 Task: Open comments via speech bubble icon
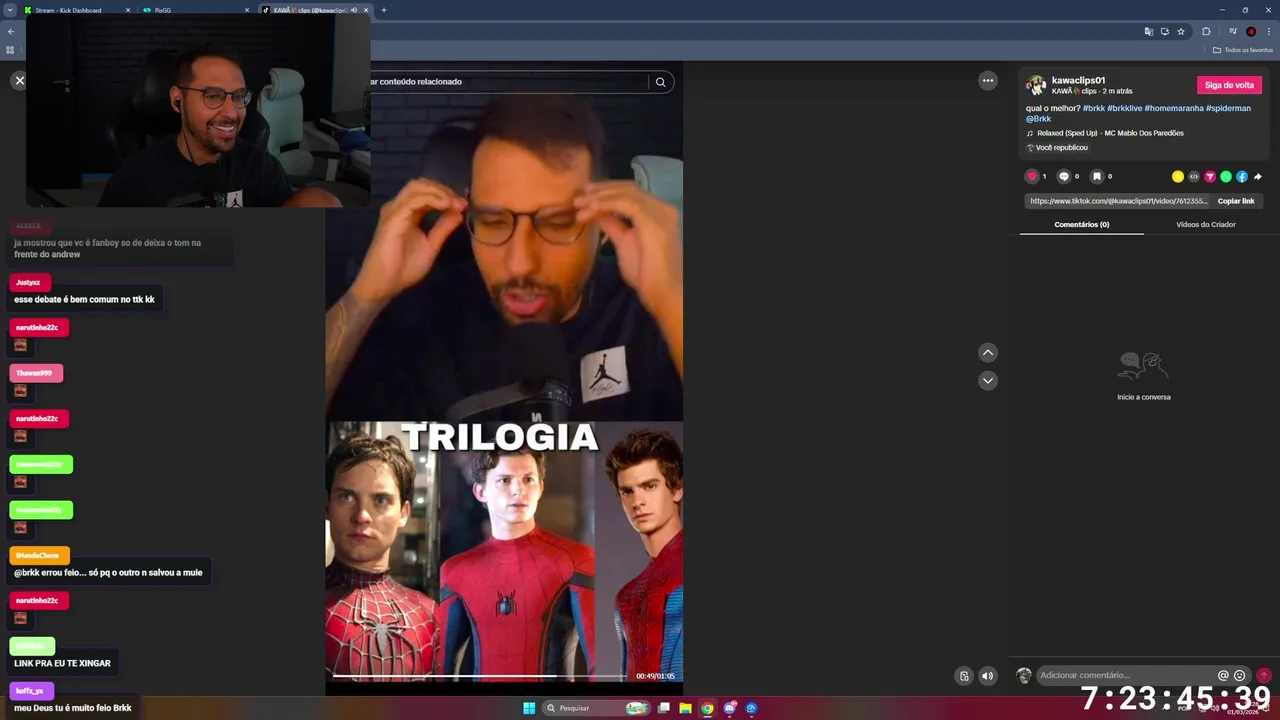point(1064,176)
